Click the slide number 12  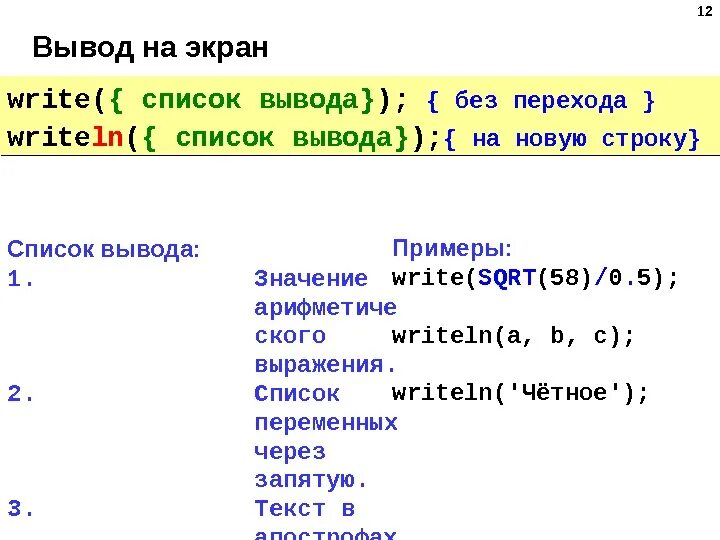coord(704,11)
